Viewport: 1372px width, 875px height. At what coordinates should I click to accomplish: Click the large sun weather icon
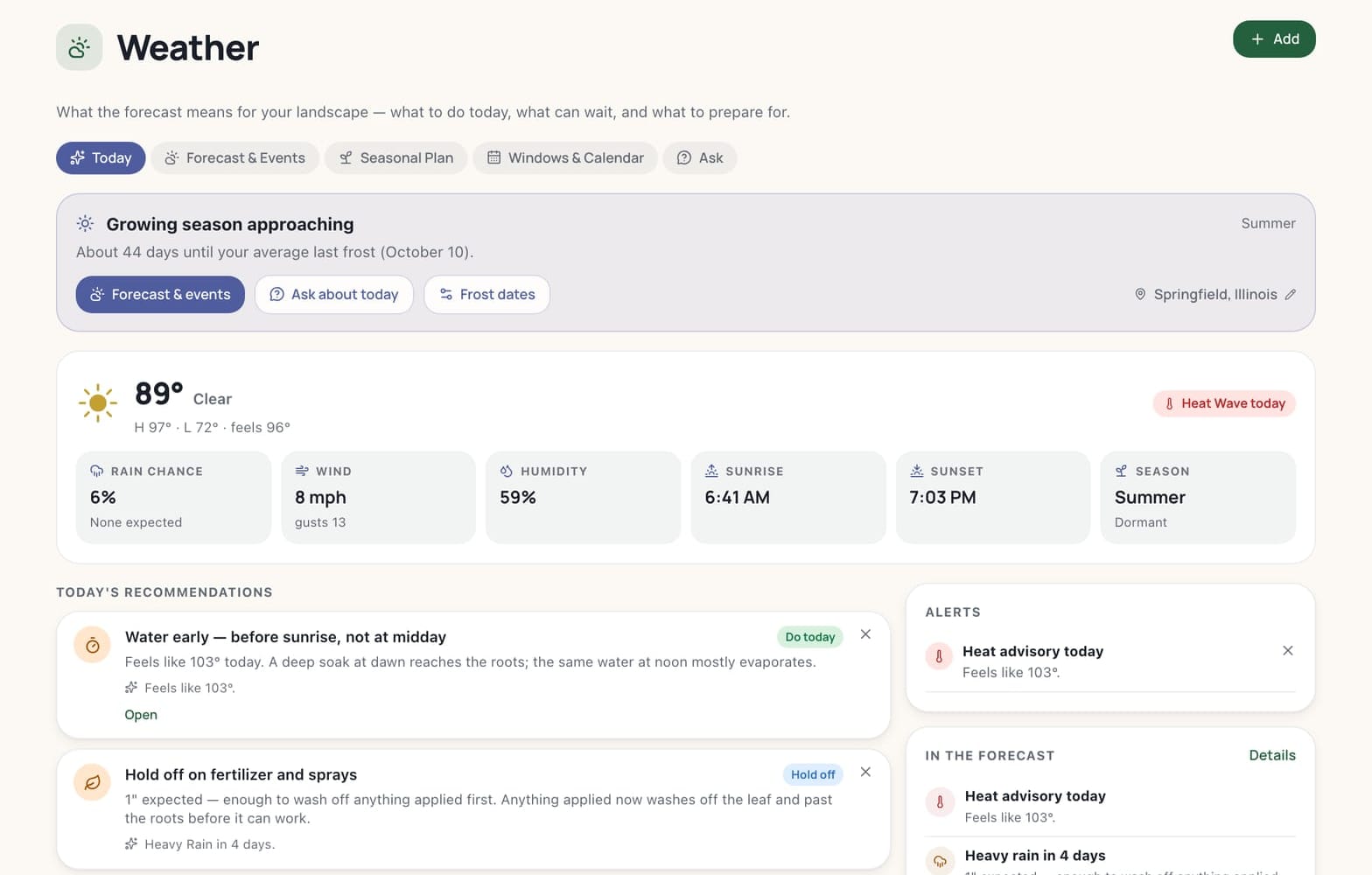pyautogui.click(x=98, y=403)
